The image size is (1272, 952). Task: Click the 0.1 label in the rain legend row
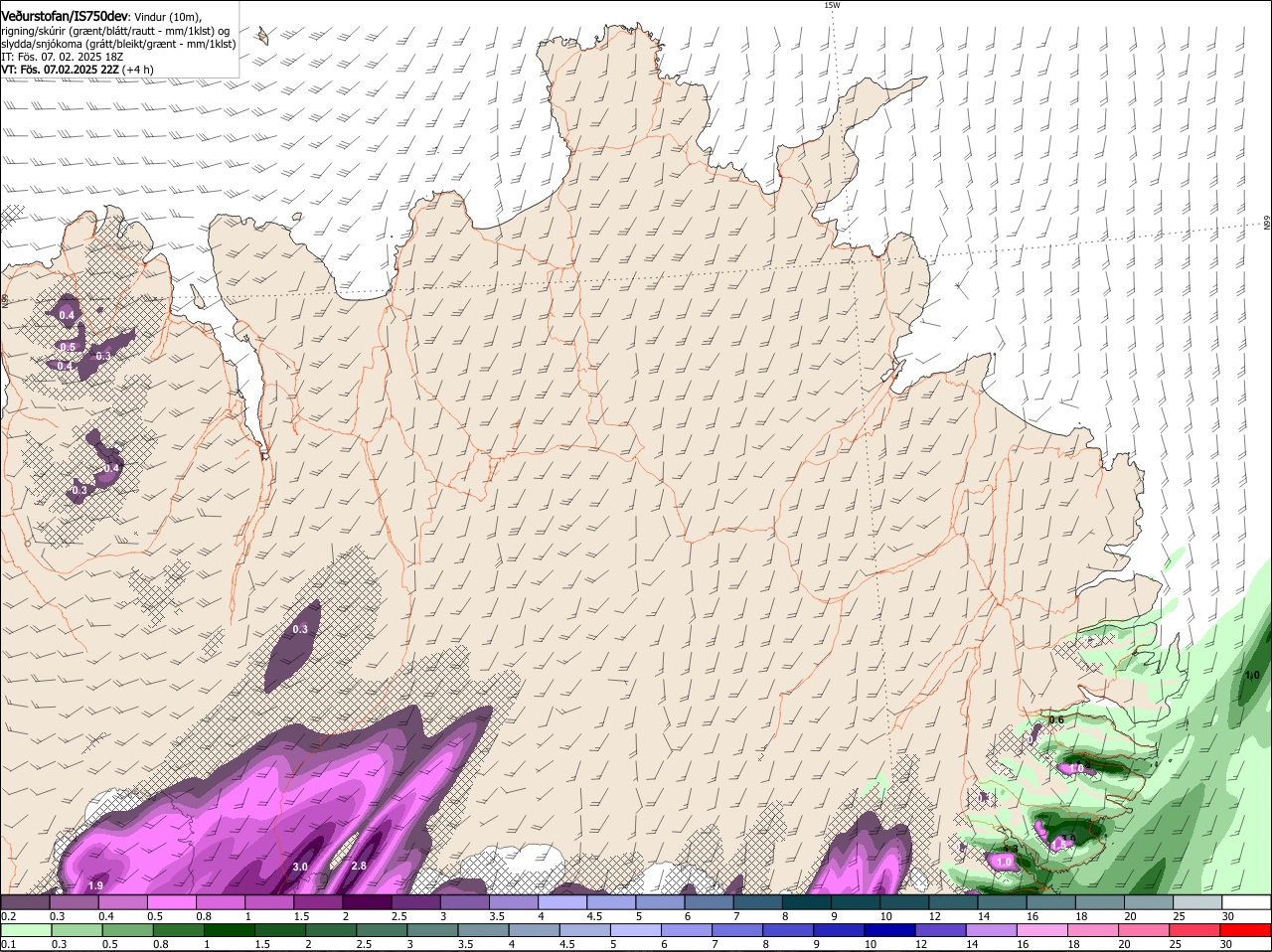(x=9, y=944)
